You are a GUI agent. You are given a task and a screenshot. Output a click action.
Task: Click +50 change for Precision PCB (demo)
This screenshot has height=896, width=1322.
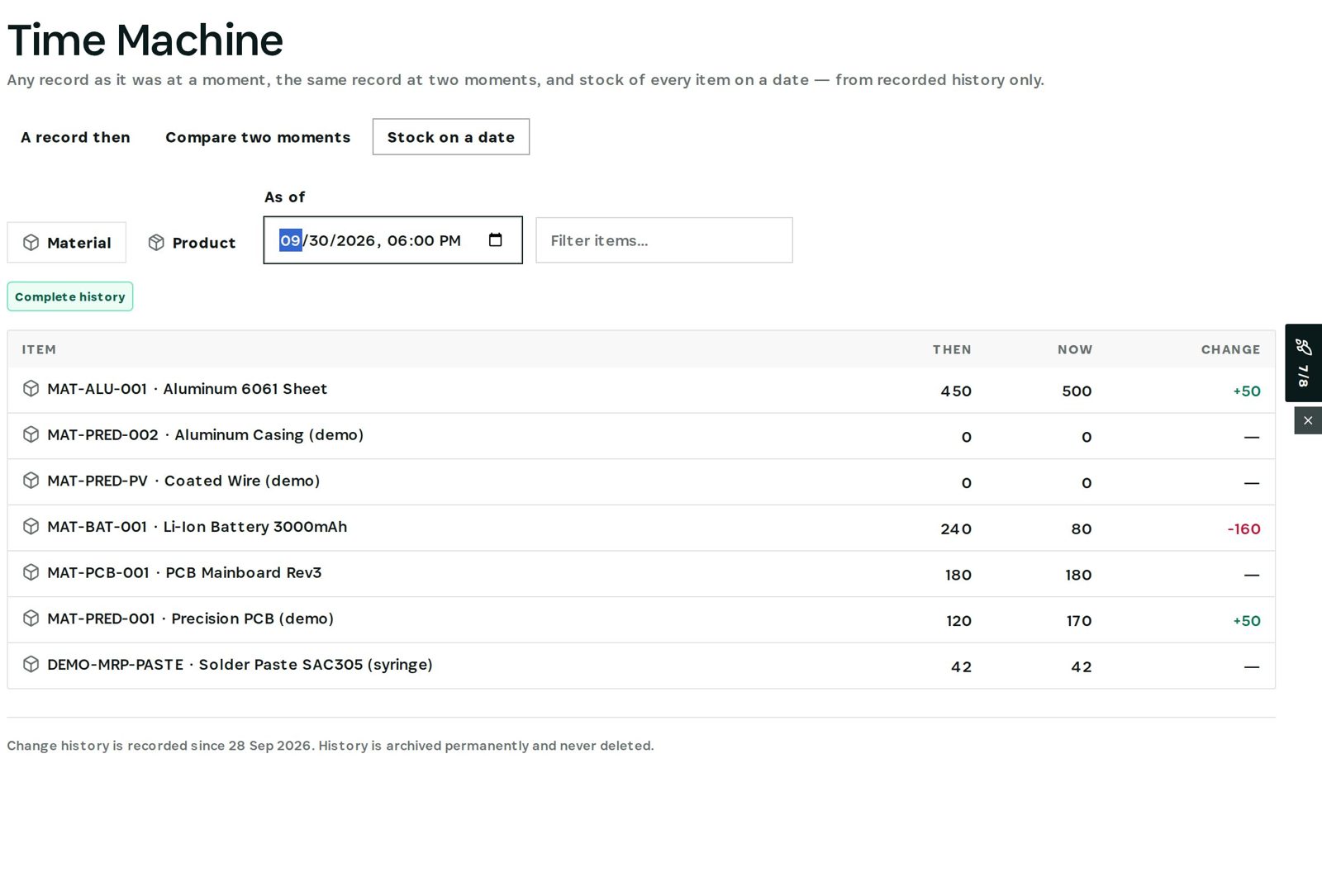(x=1247, y=621)
